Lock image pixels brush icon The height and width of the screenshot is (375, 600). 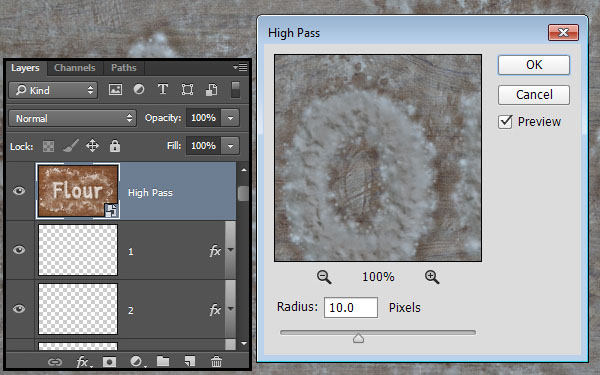[71, 146]
